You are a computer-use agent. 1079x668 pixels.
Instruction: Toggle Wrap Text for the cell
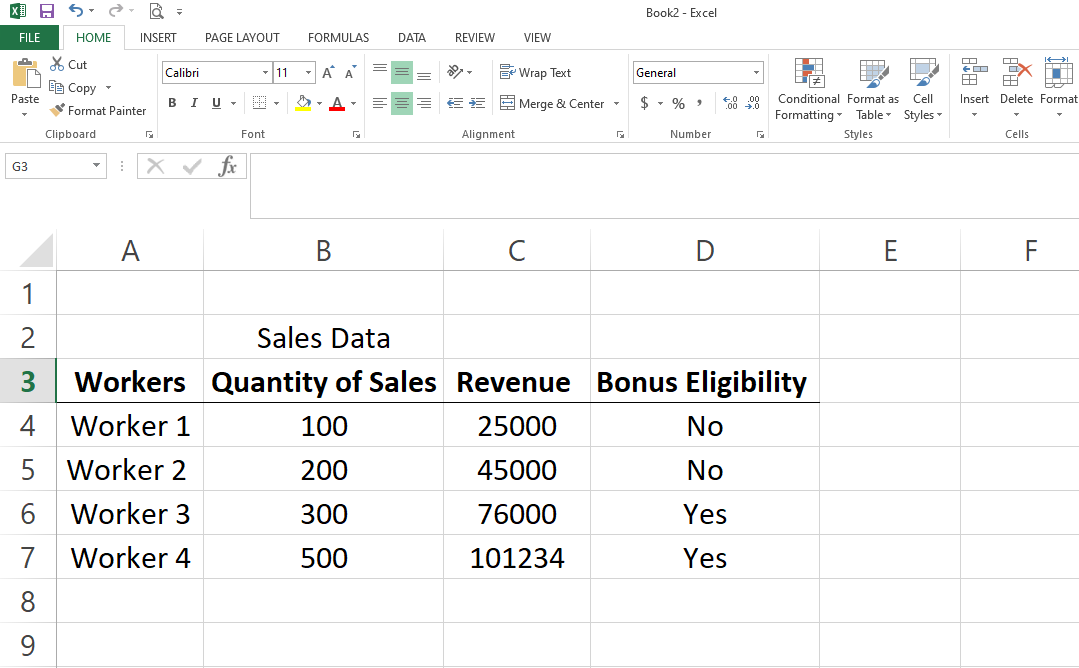point(535,73)
